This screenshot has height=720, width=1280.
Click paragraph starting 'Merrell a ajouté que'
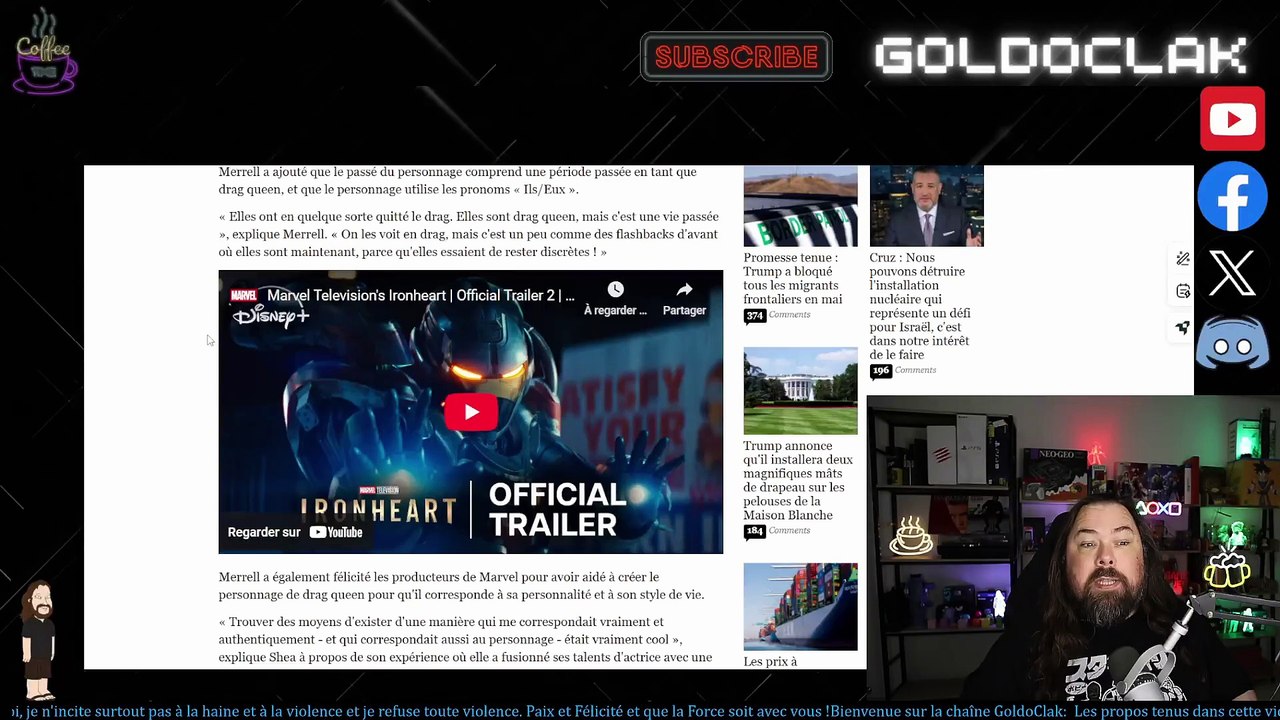(x=458, y=180)
